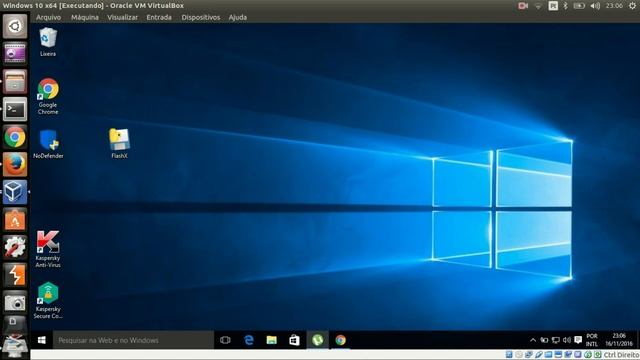Click the Pesquisar na Web e no Windows search box
This screenshot has width=640, height=360.
point(133,340)
